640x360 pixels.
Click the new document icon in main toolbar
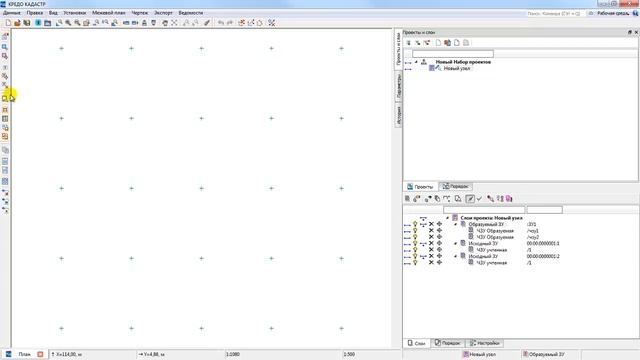8,23
